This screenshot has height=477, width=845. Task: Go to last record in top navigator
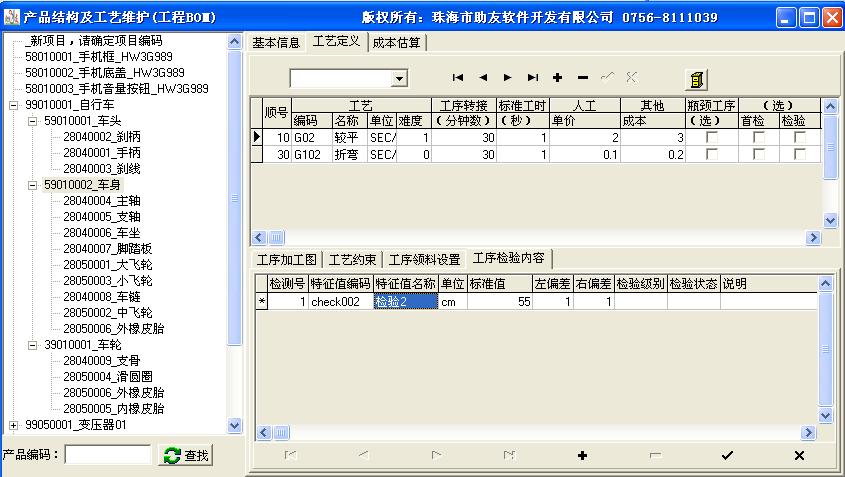pos(532,78)
